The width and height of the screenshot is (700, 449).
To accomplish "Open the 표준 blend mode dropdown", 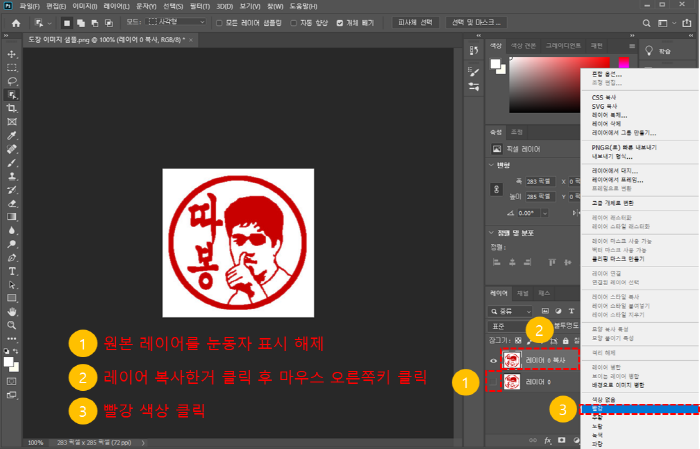I will pos(509,326).
